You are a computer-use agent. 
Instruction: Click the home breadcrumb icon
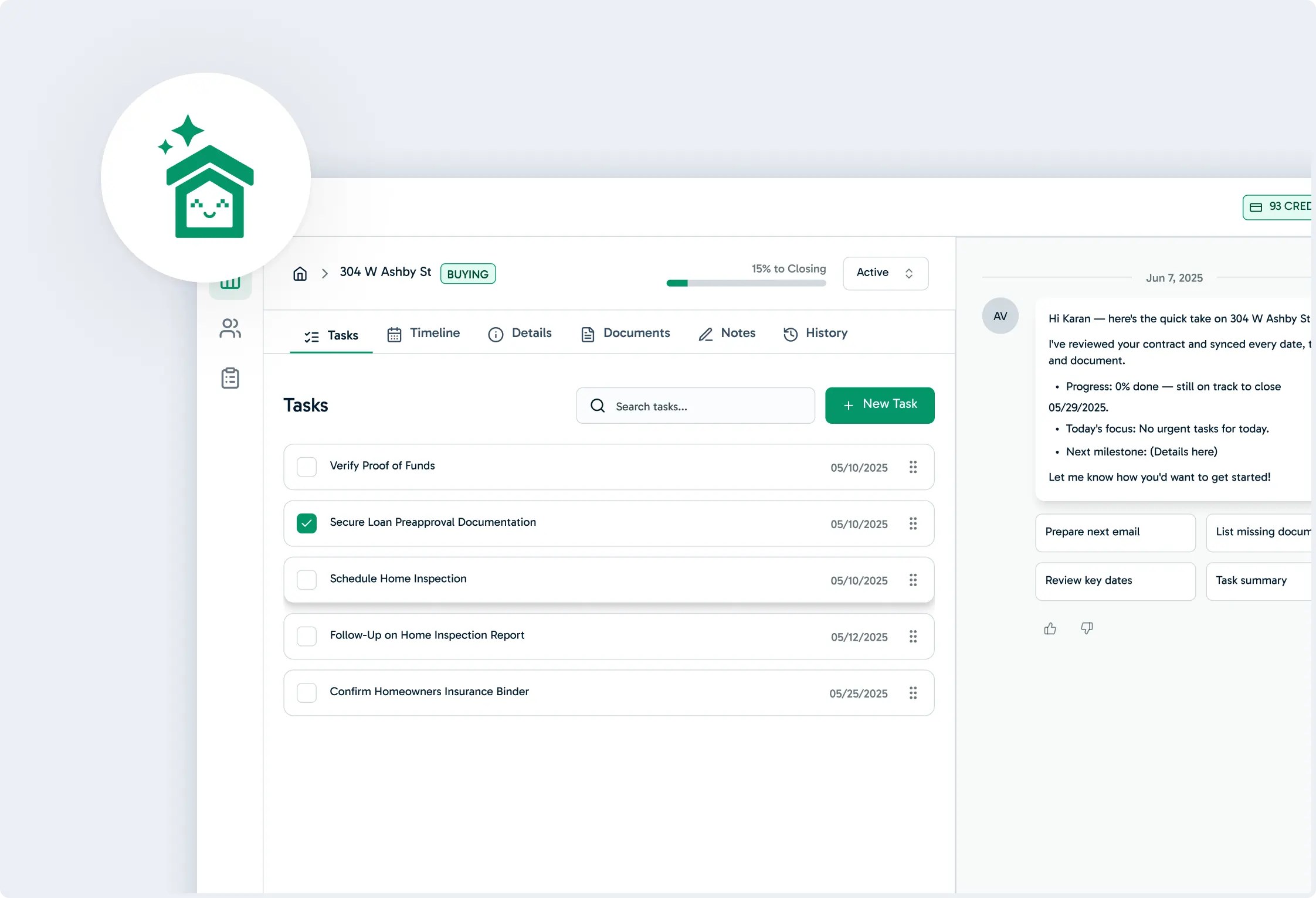300,274
